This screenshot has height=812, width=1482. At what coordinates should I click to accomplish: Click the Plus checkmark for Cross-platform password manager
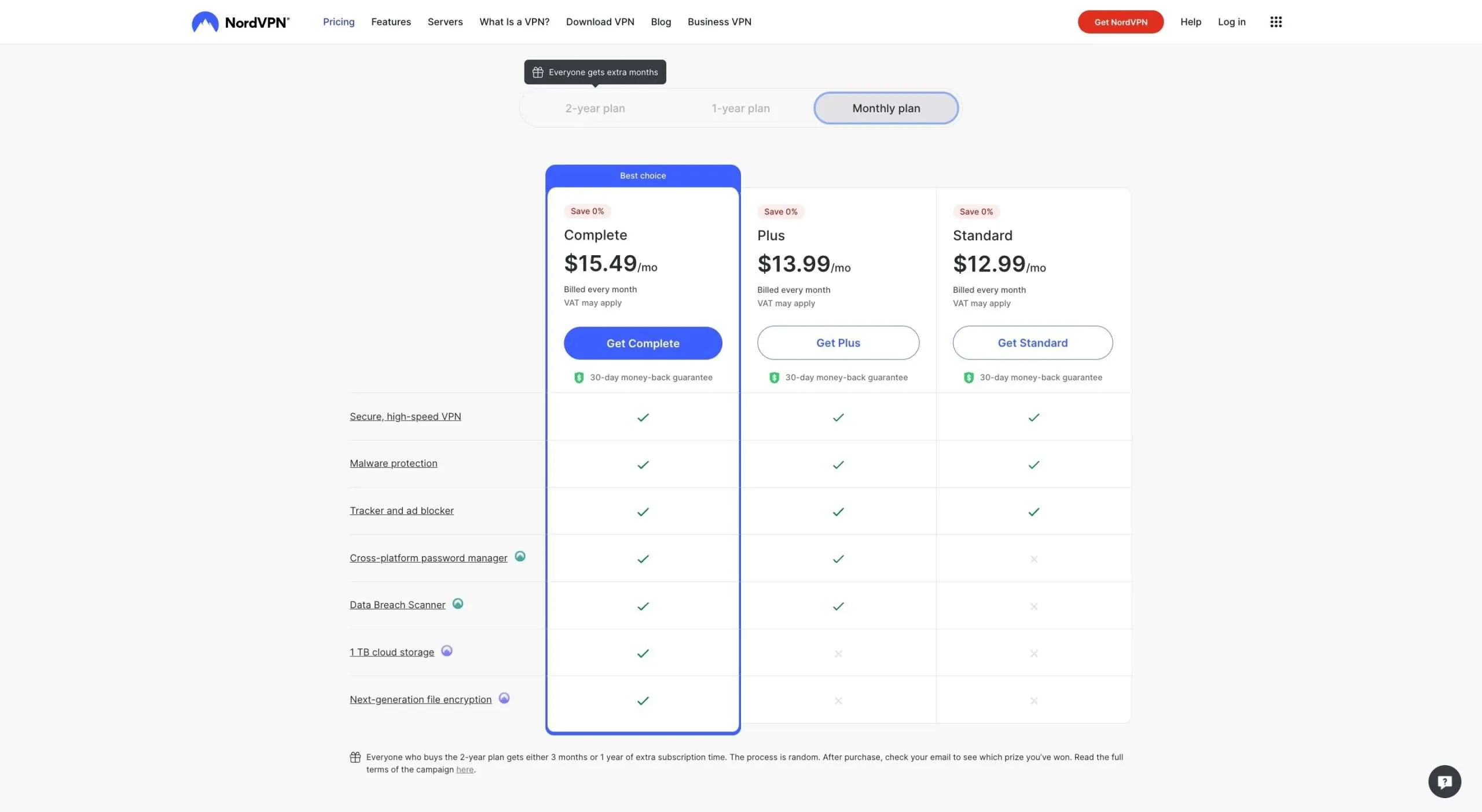point(838,559)
